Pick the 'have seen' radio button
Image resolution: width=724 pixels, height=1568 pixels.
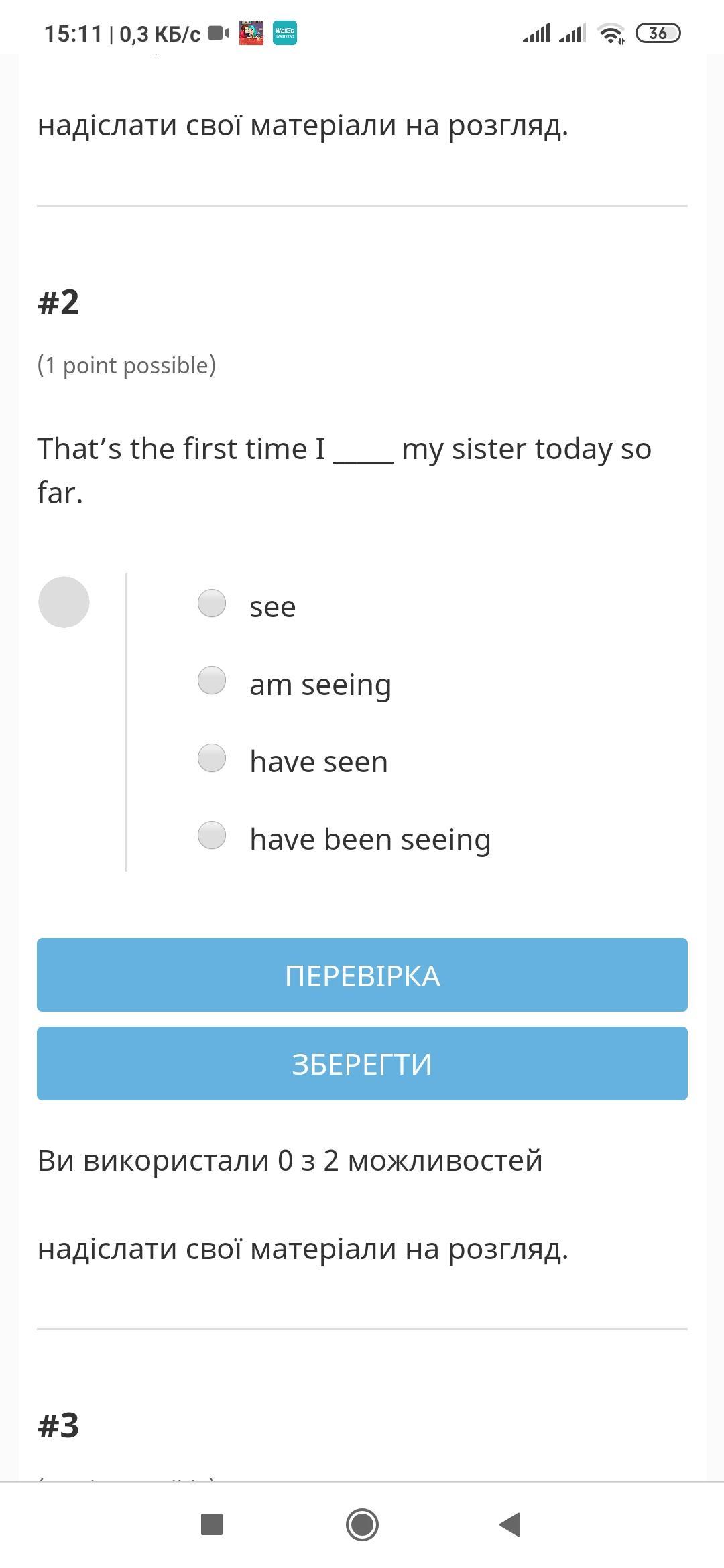[x=212, y=759]
